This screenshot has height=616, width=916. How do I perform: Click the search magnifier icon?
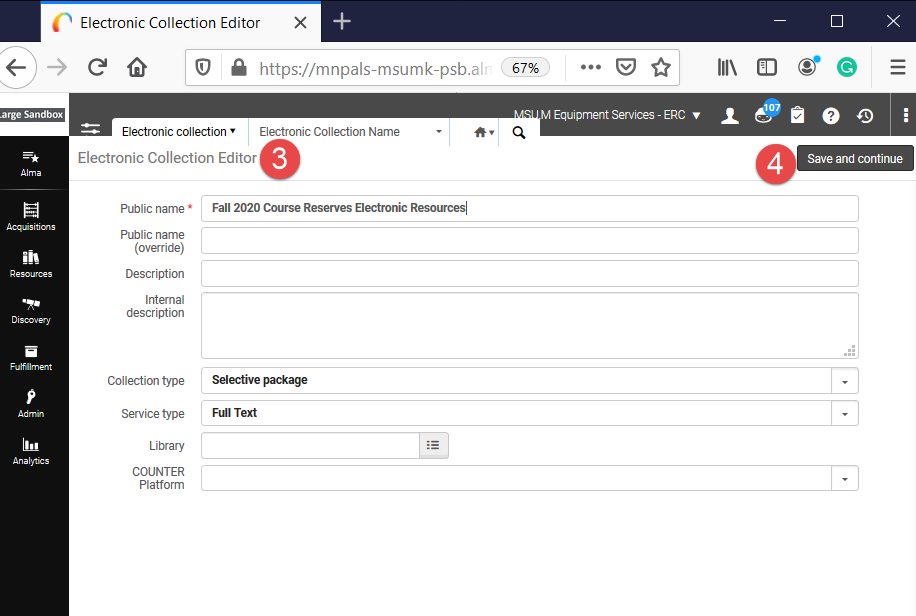pyautogui.click(x=519, y=133)
